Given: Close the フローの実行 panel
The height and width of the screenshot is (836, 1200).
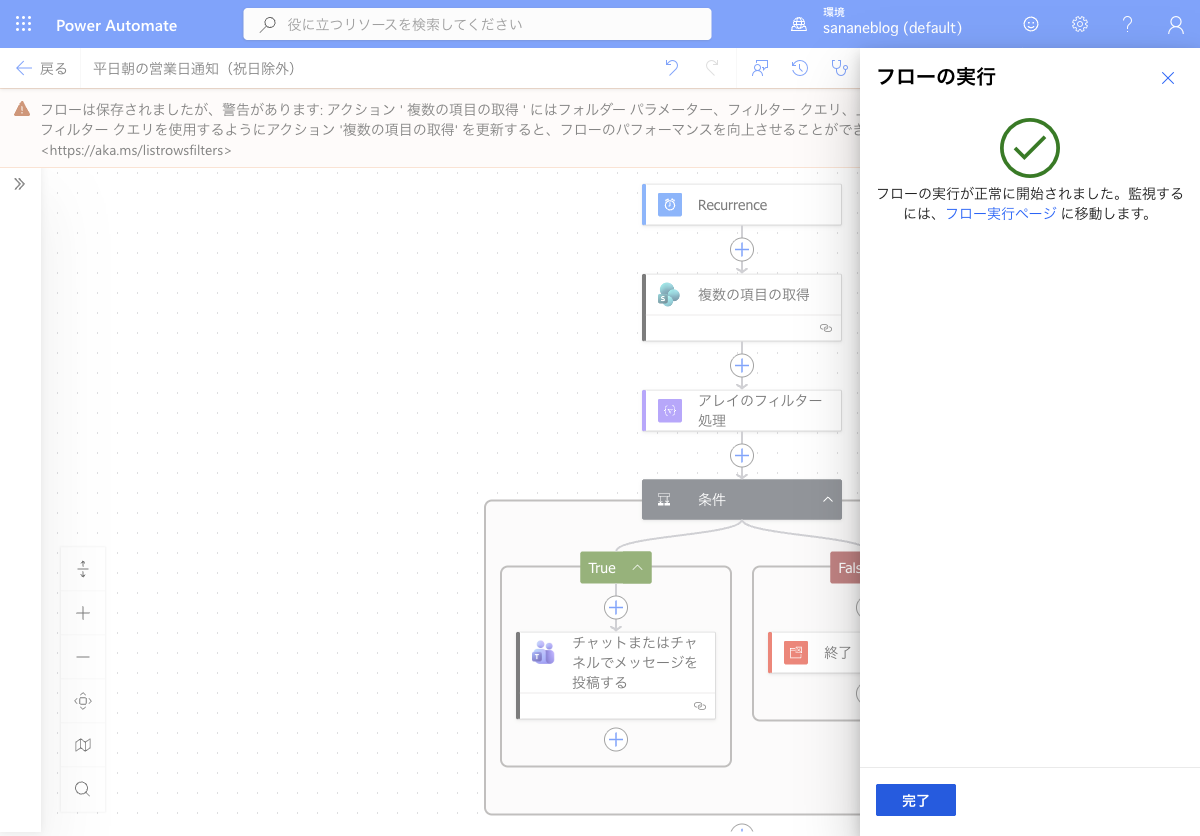Looking at the screenshot, I should tap(1168, 78).
